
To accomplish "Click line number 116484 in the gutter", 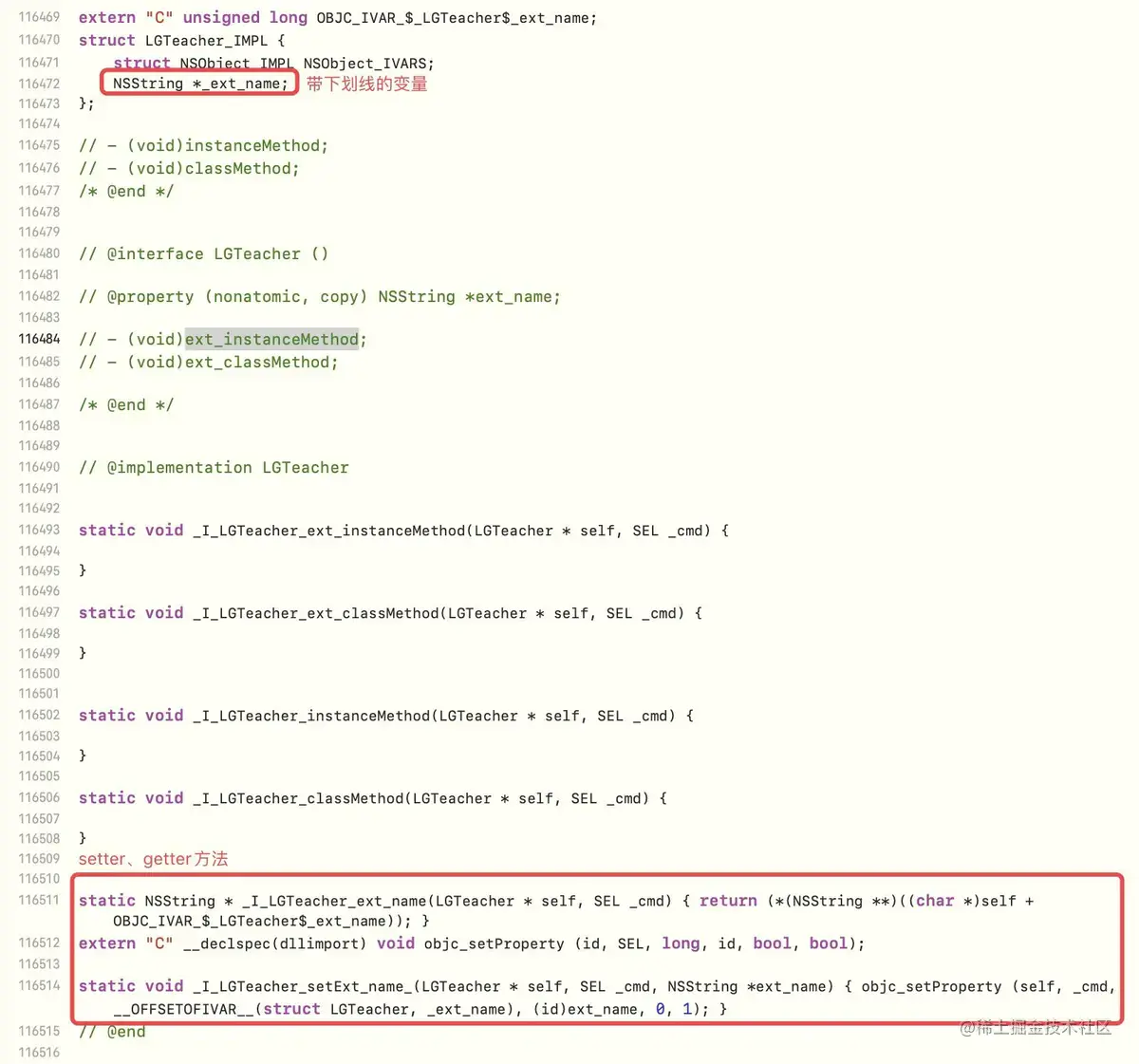I will coord(39,339).
